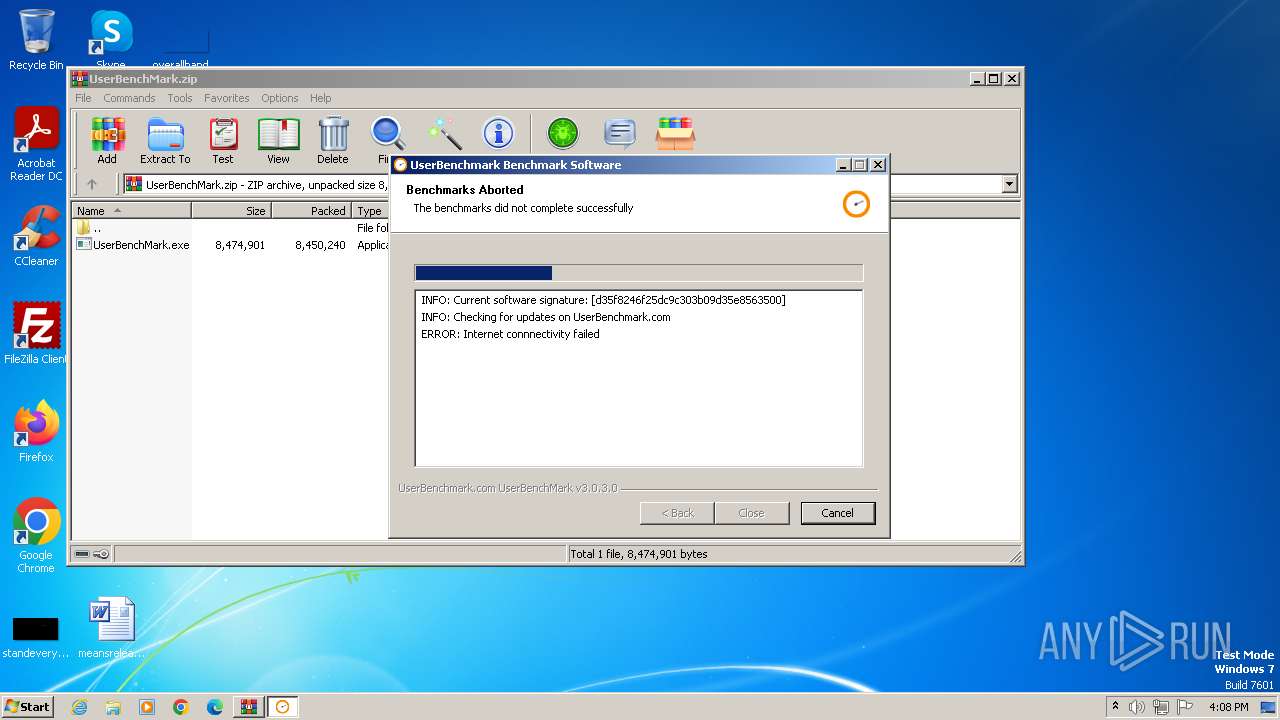The image size is (1280, 720).
Task: Click the Checking for updates log line
Action: pos(546,317)
